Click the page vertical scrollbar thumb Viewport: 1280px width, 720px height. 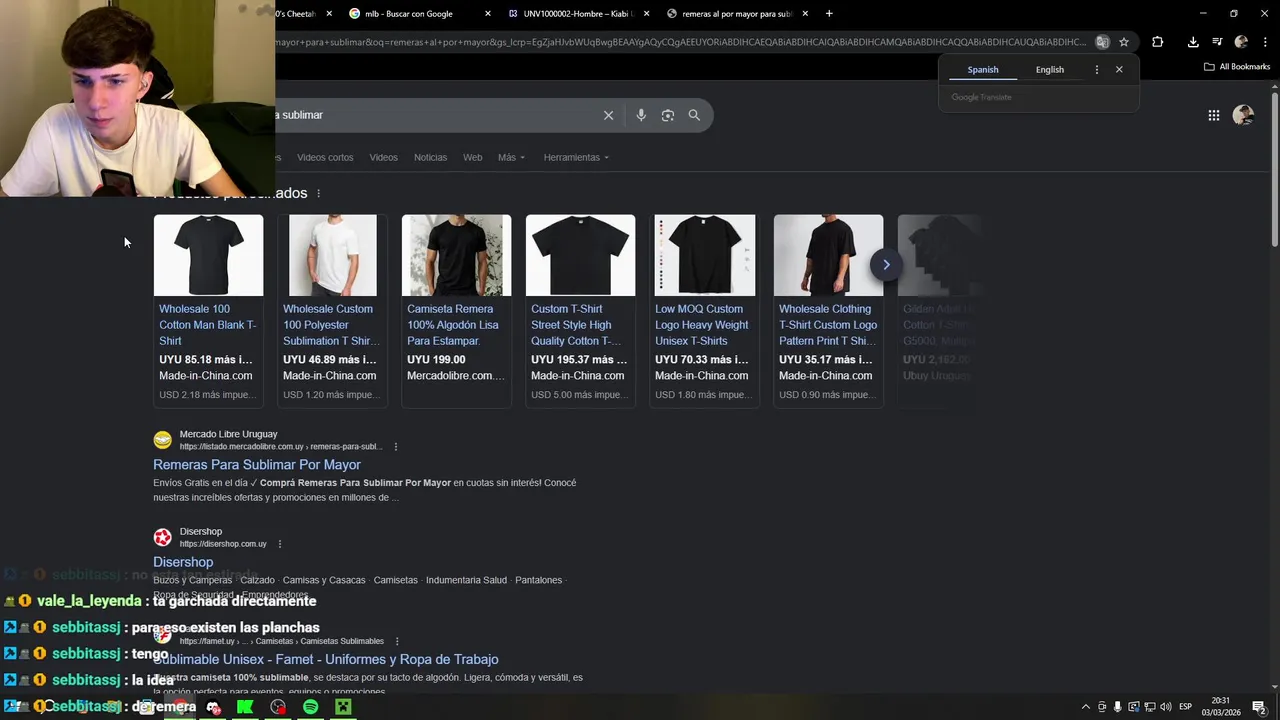click(1275, 168)
